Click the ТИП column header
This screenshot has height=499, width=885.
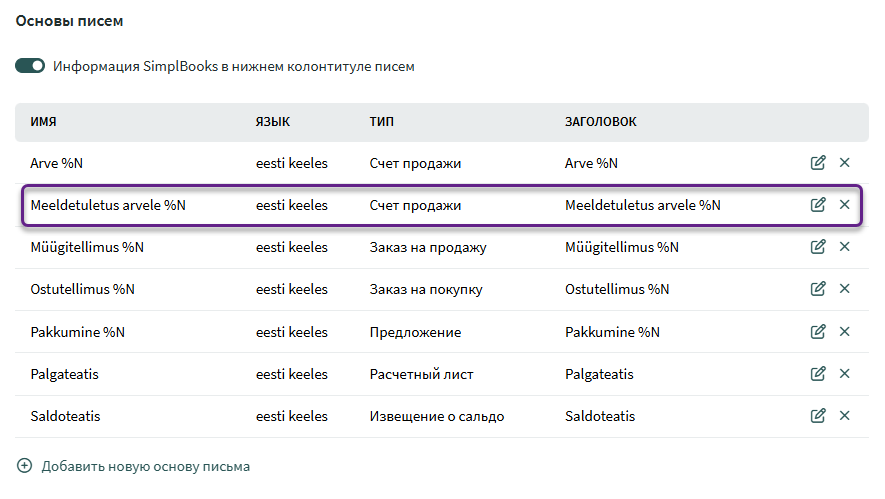(x=381, y=121)
